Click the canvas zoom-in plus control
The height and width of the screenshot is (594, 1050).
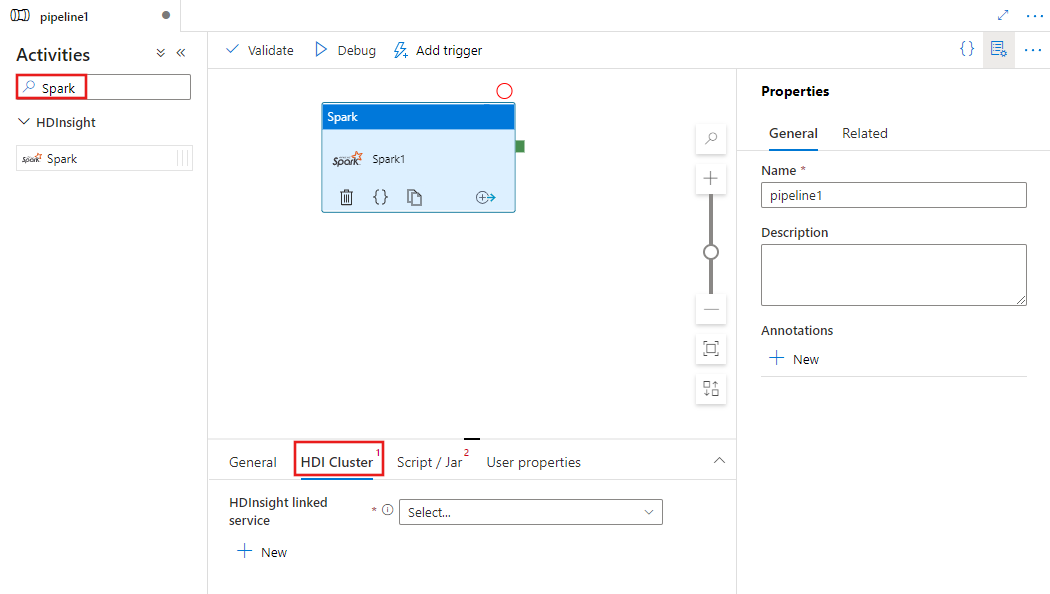pos(710,178)
